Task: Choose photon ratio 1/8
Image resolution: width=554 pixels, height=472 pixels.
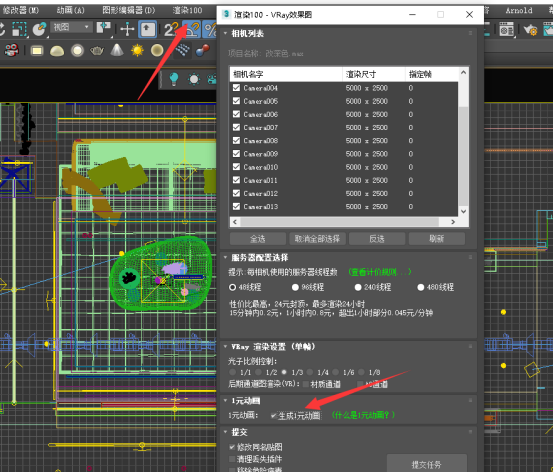Action: tap(361, 372)
